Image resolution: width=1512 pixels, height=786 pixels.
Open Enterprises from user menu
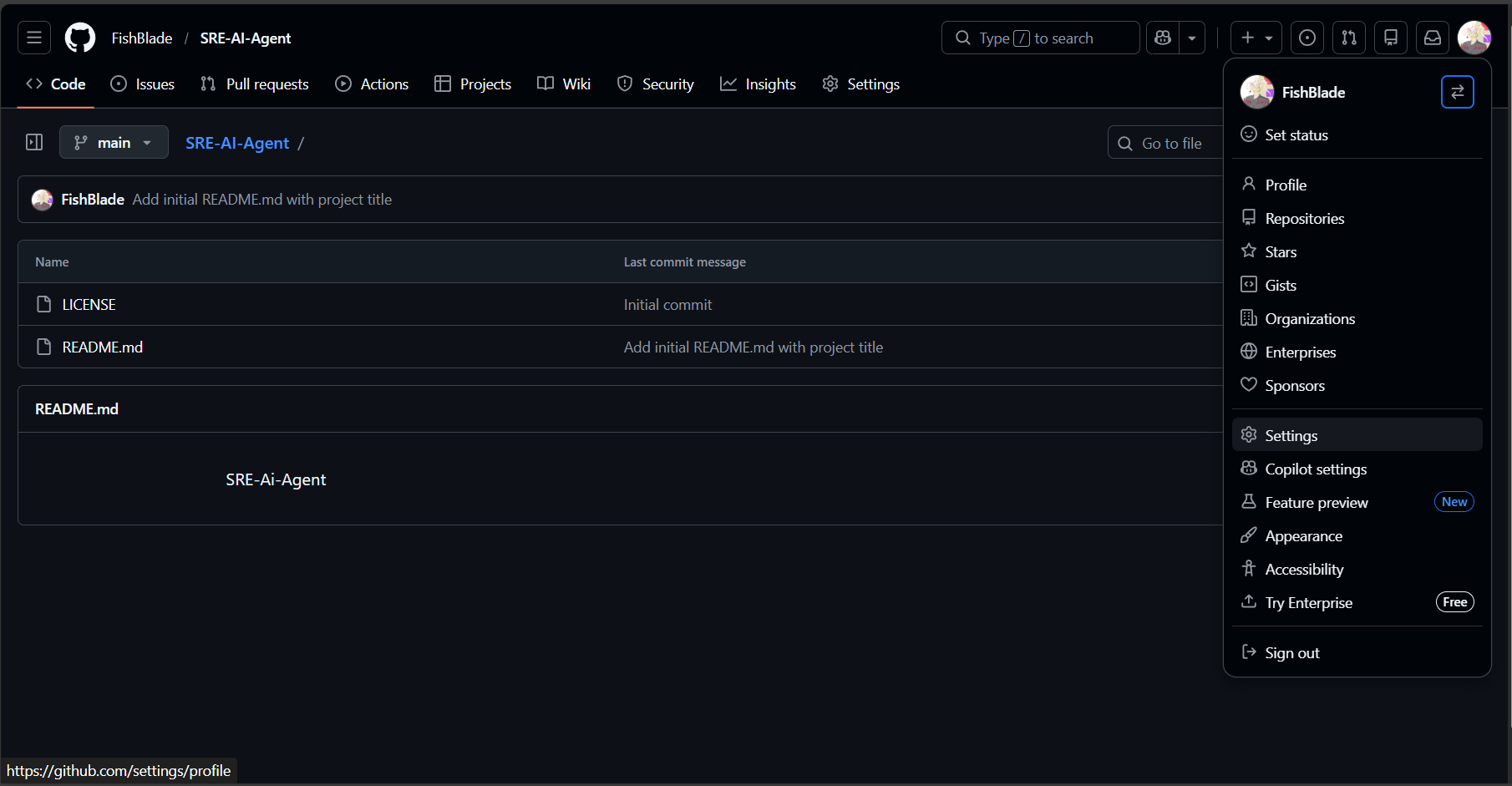click(x=1357, y=352)
